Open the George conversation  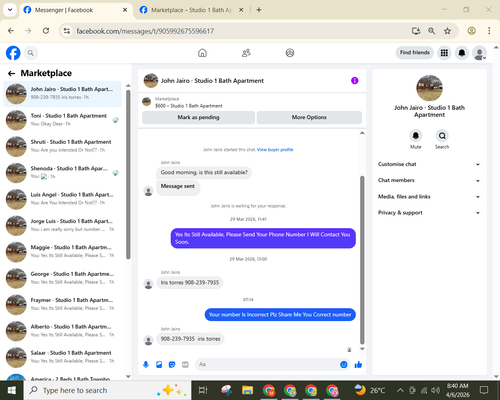[62, 278]
